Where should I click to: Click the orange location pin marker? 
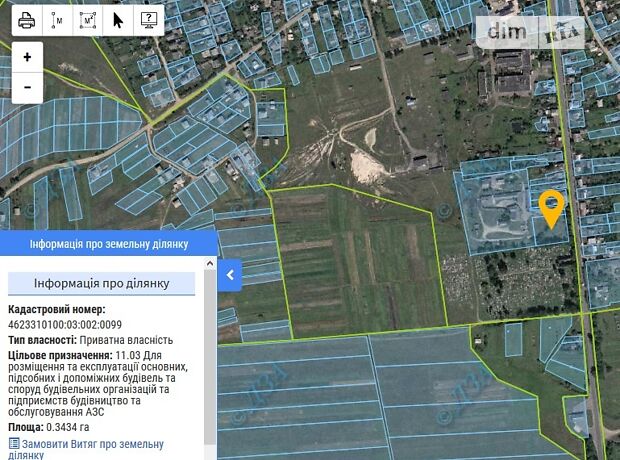(550, 207)
